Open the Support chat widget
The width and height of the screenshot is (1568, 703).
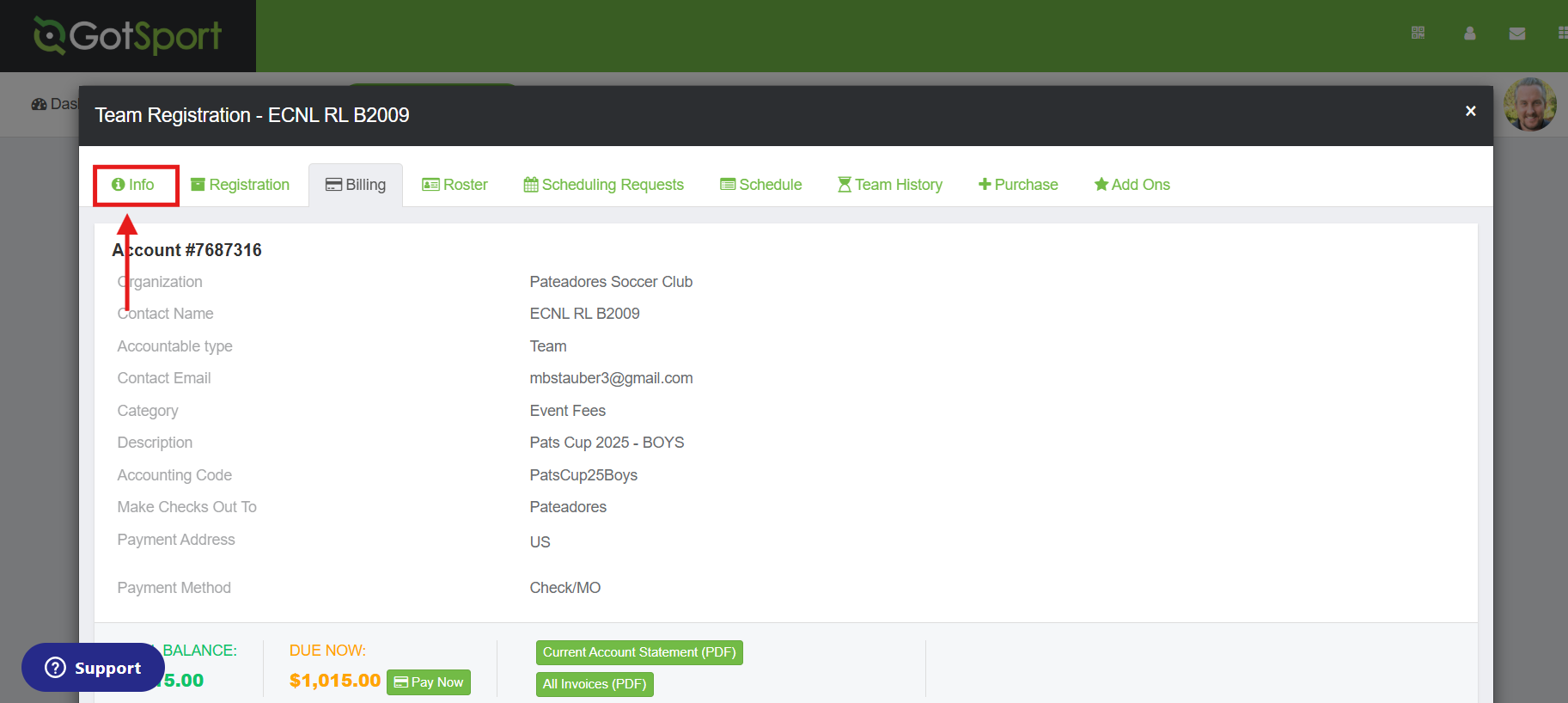click(x=93, y=668)
